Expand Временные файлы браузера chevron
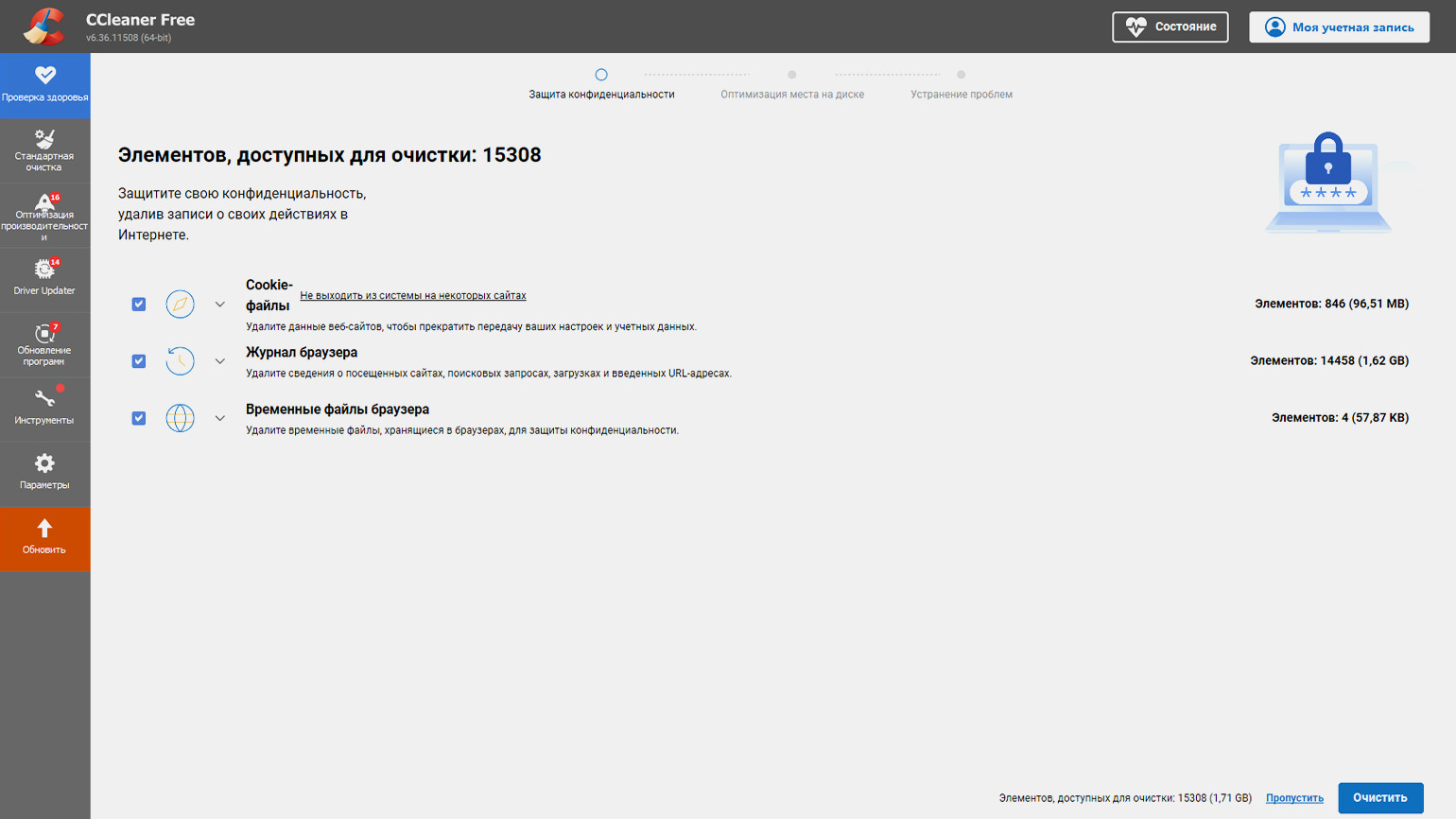This screenshot has width=1456, height=819. pos(220,418)
